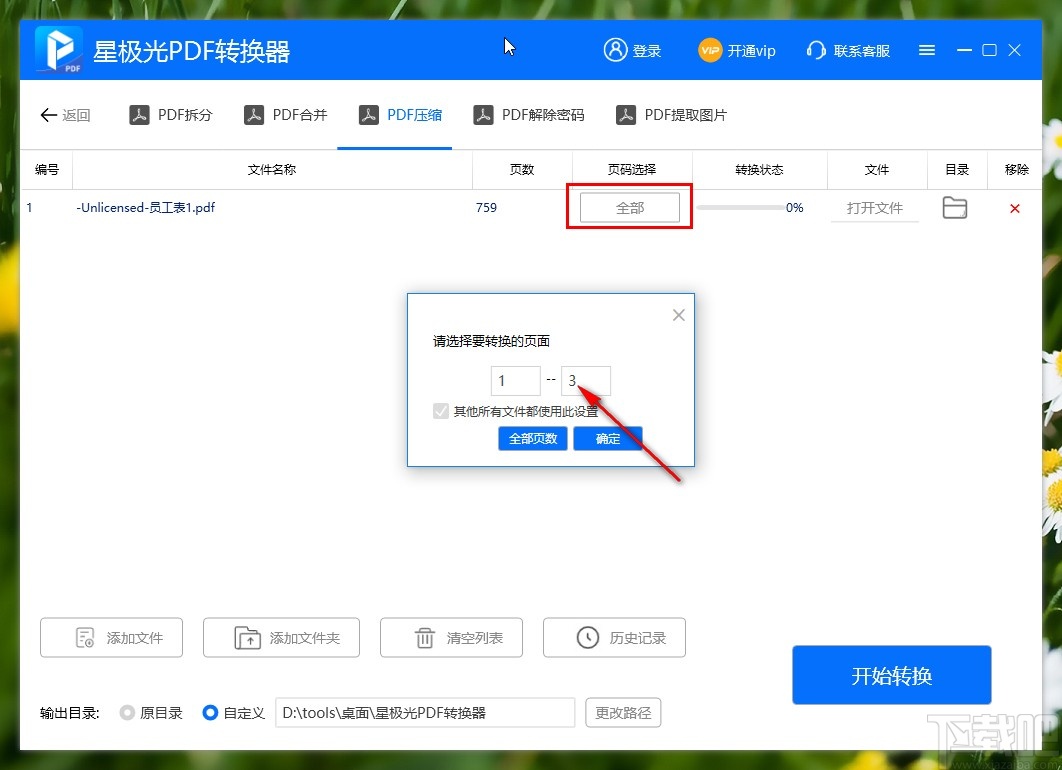
Task: Click the file name -Unlicensed-员工表1.pdf
Action: (x=146, y=207)
